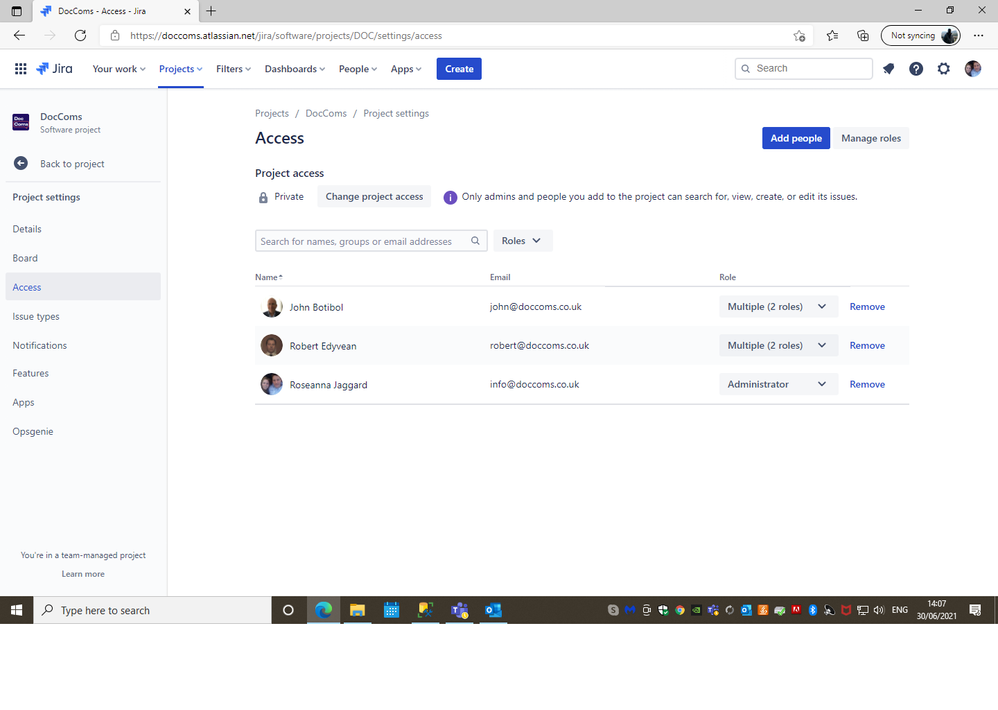Open Roseanna Jaggard's Administrator role dropdown
The width and height of the screenshot is (998, 710).
778,384
